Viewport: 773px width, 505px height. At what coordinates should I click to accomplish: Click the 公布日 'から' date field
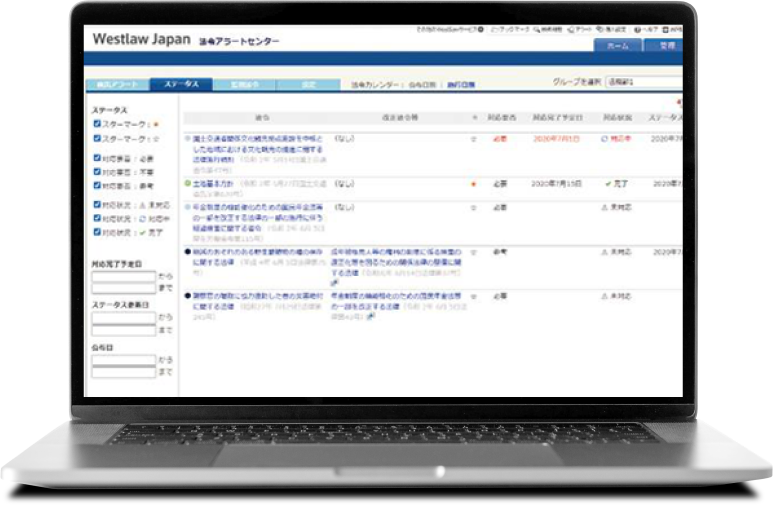click(x=124, y=360)
